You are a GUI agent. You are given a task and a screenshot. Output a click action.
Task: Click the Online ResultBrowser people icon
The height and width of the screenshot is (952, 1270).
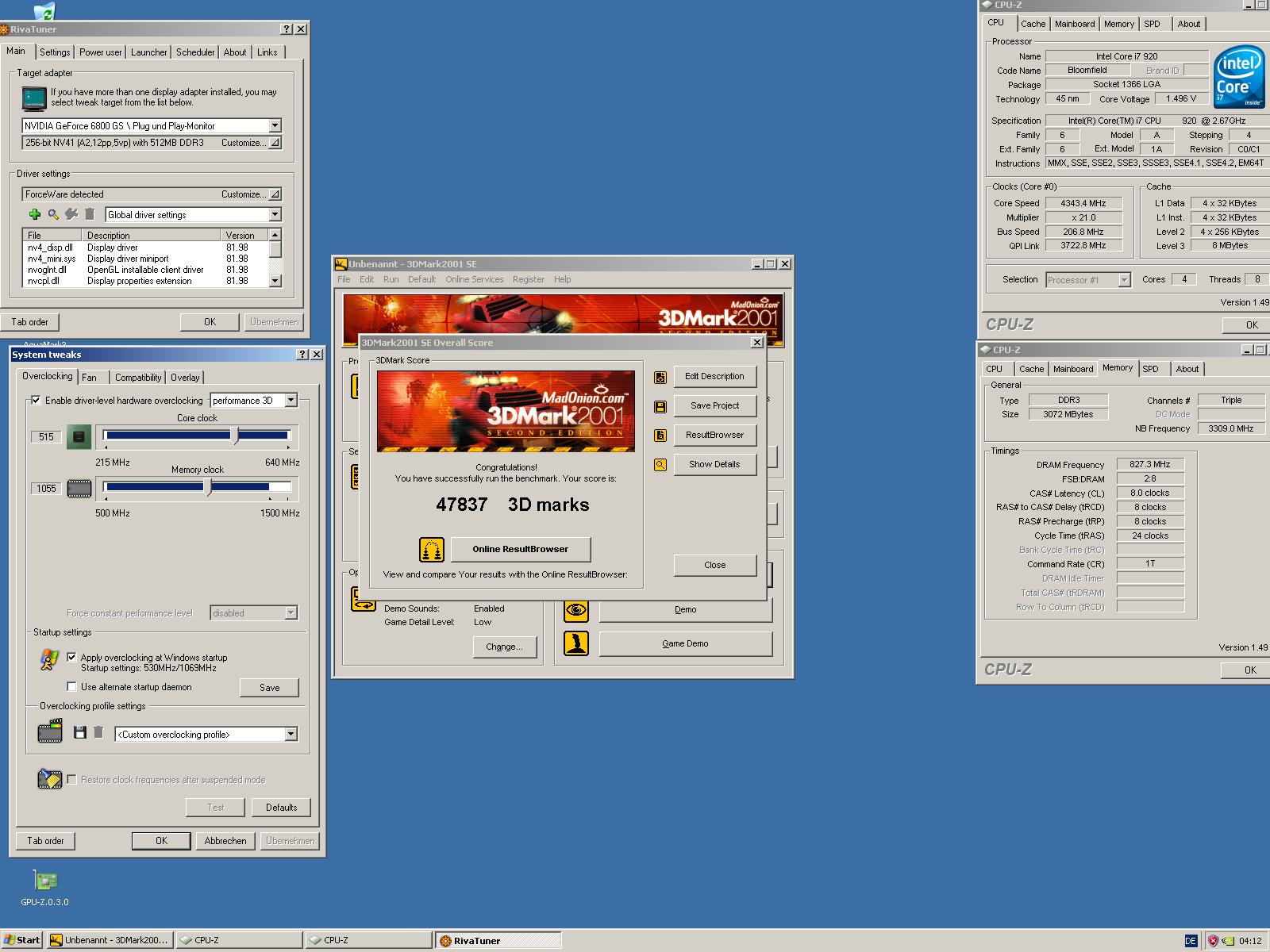click(x=432, y=549)
